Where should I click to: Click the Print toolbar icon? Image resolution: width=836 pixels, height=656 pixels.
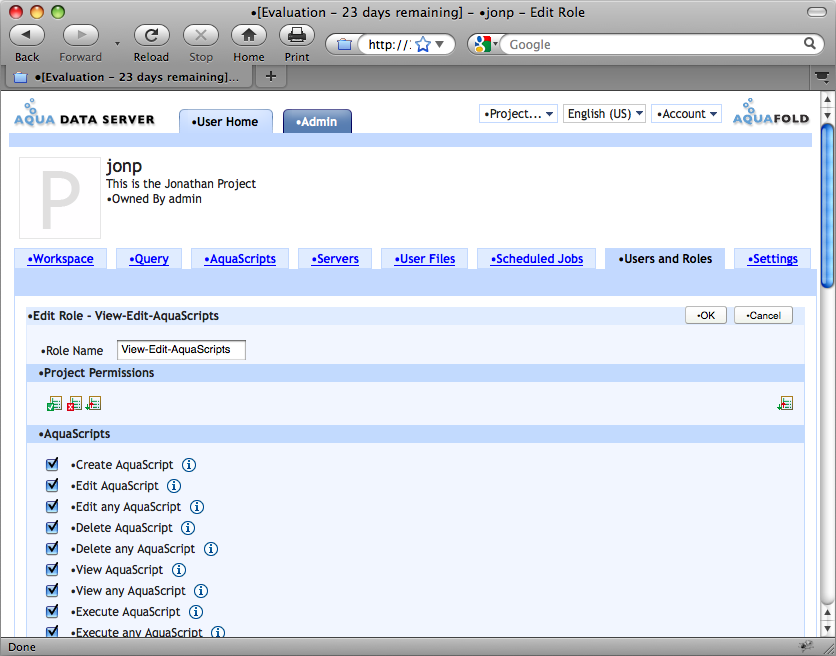pos(297,36)
